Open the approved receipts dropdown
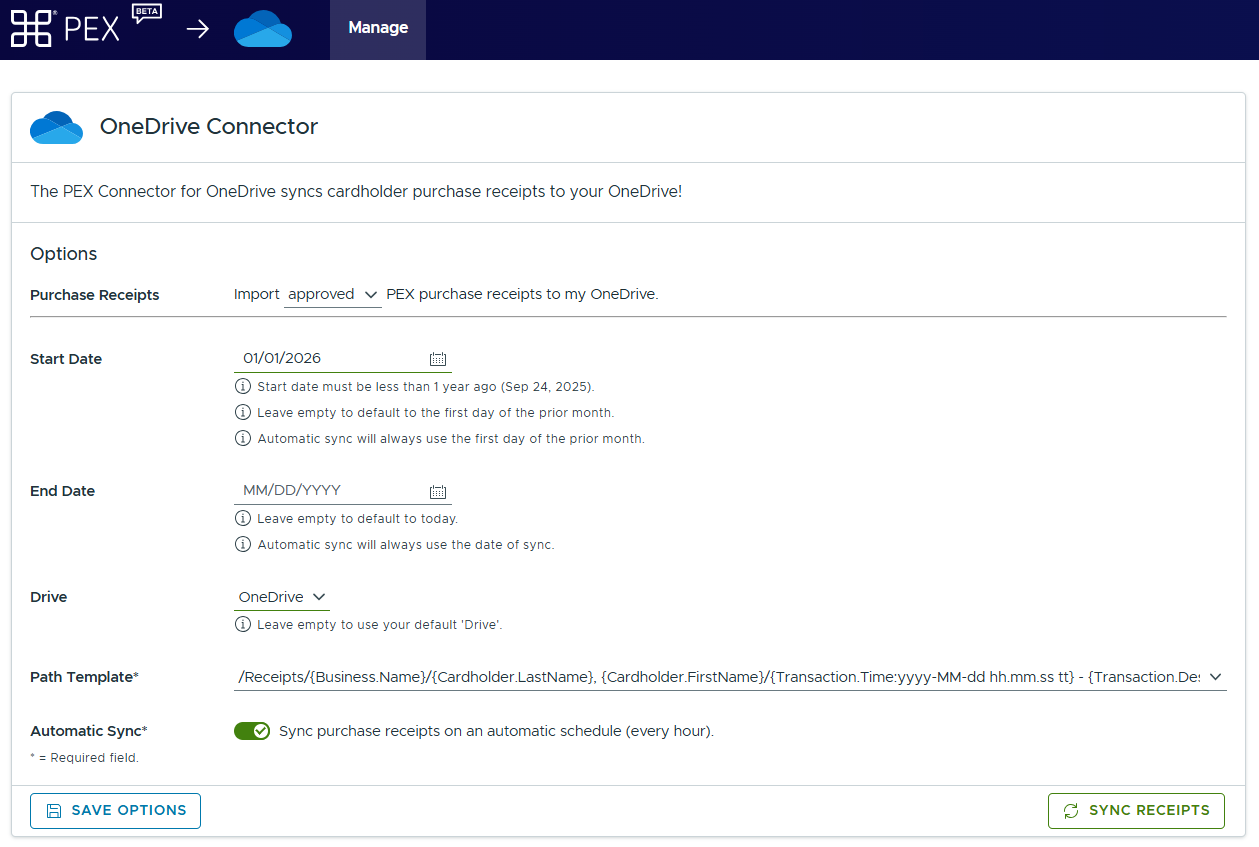The height and width of the screenshot is (847, 1259). tap(333, 295)
